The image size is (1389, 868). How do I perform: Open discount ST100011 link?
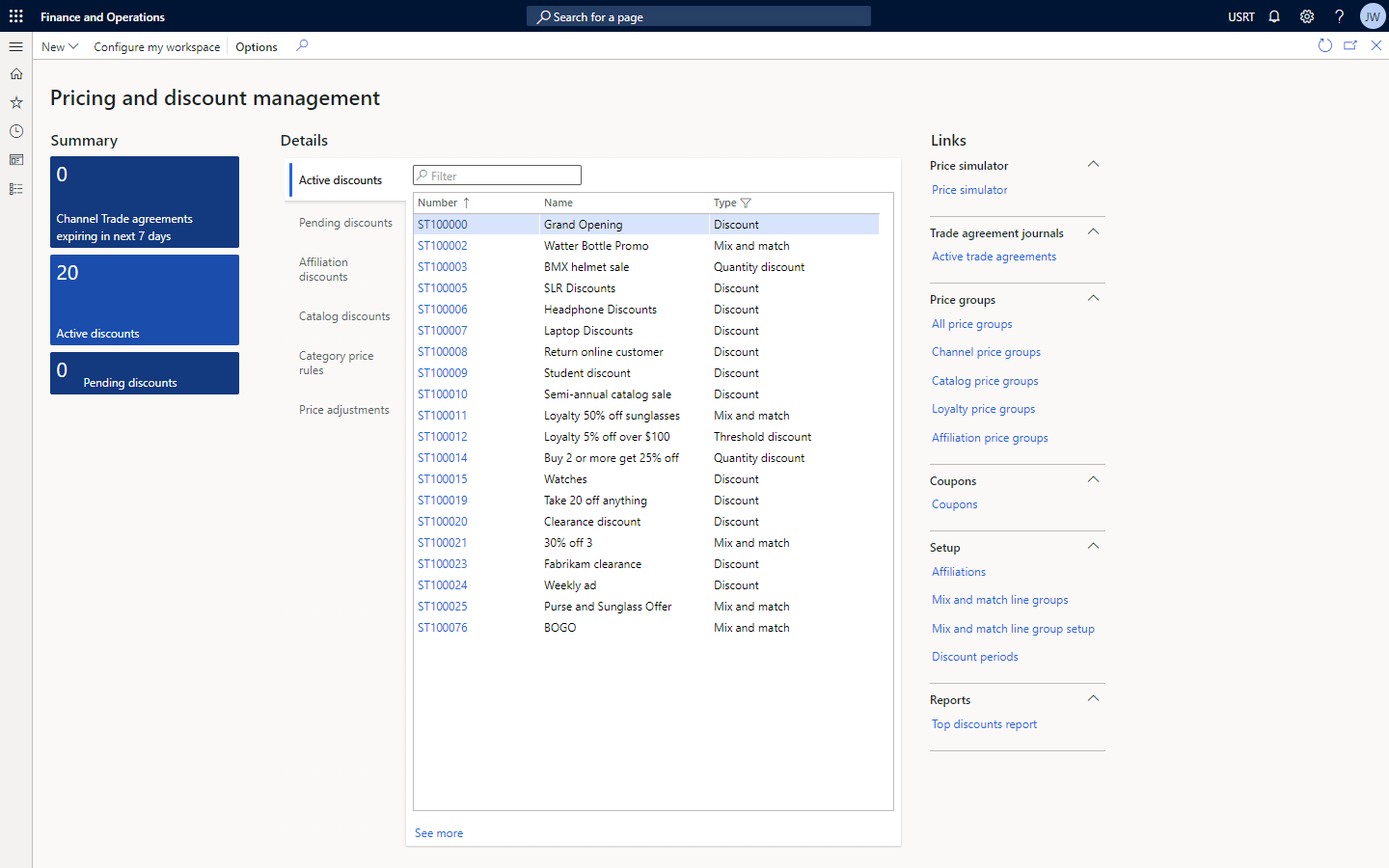(x=443, y=416)
